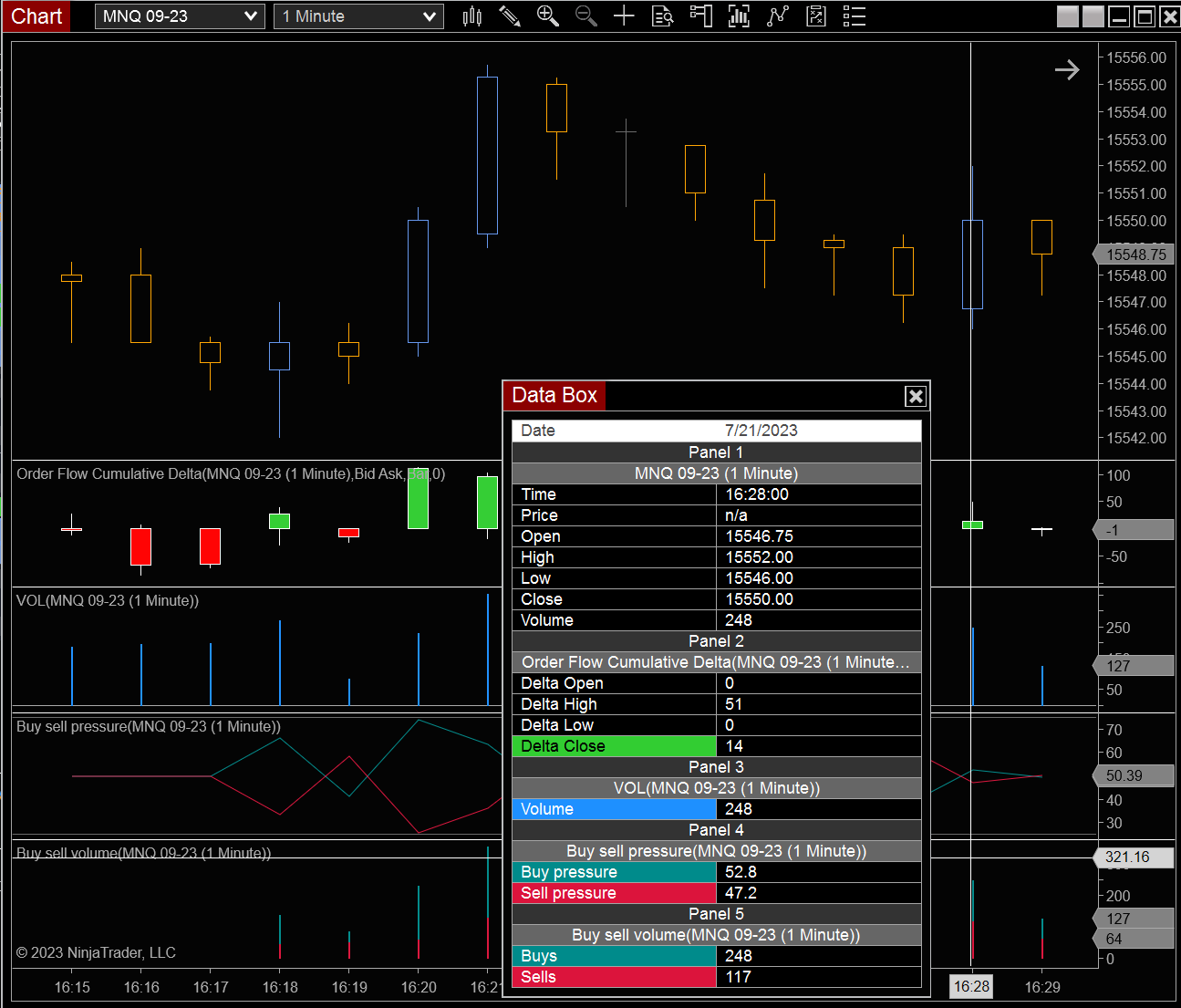This screenshot has width=1181, height=1008.
Task: Expand the 1 Minute interval dropdown
Action: (x=357, y=16)
